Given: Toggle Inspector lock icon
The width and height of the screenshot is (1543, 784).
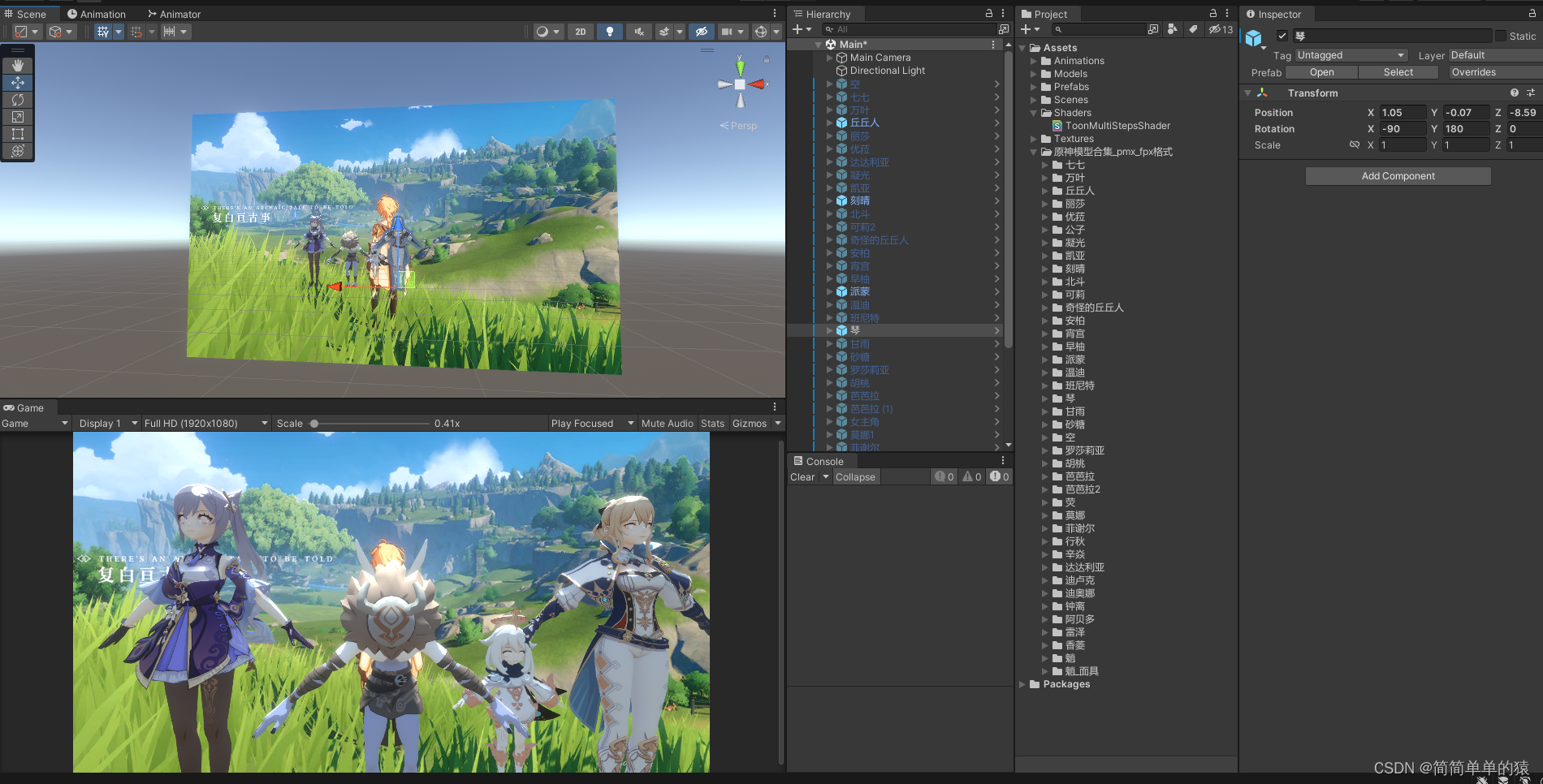Looking at the screenshot, I should pos(1532,14).
